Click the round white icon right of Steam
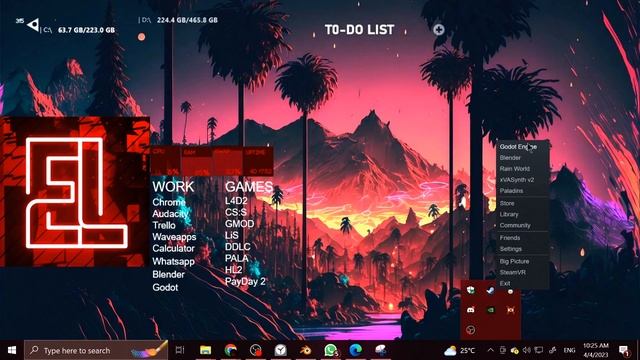Screen dimensions: 640x360 pos(510,291)
